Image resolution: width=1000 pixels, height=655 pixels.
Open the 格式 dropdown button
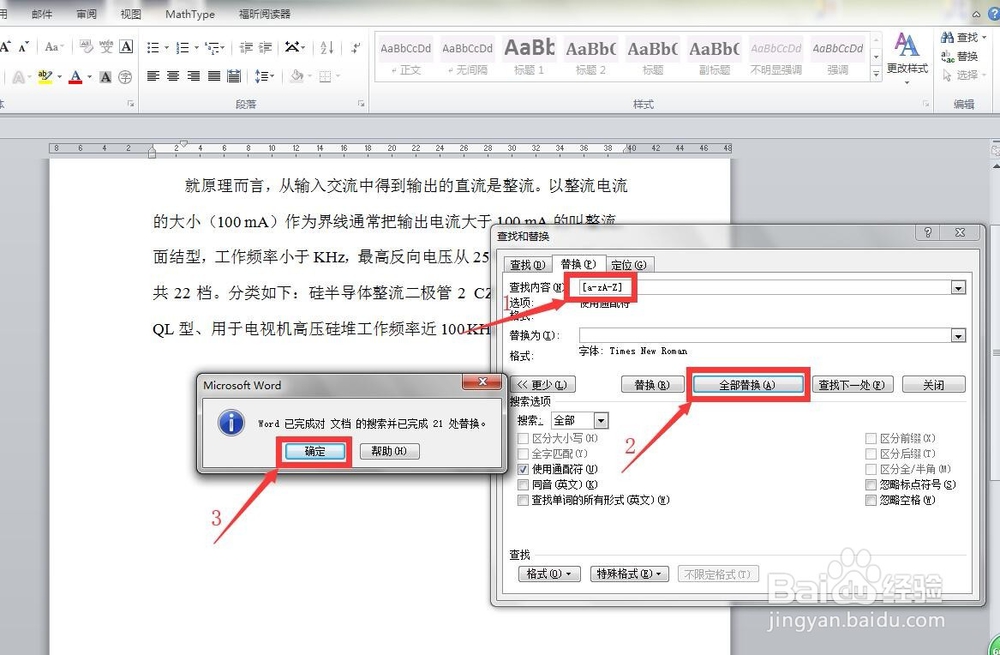549,574
